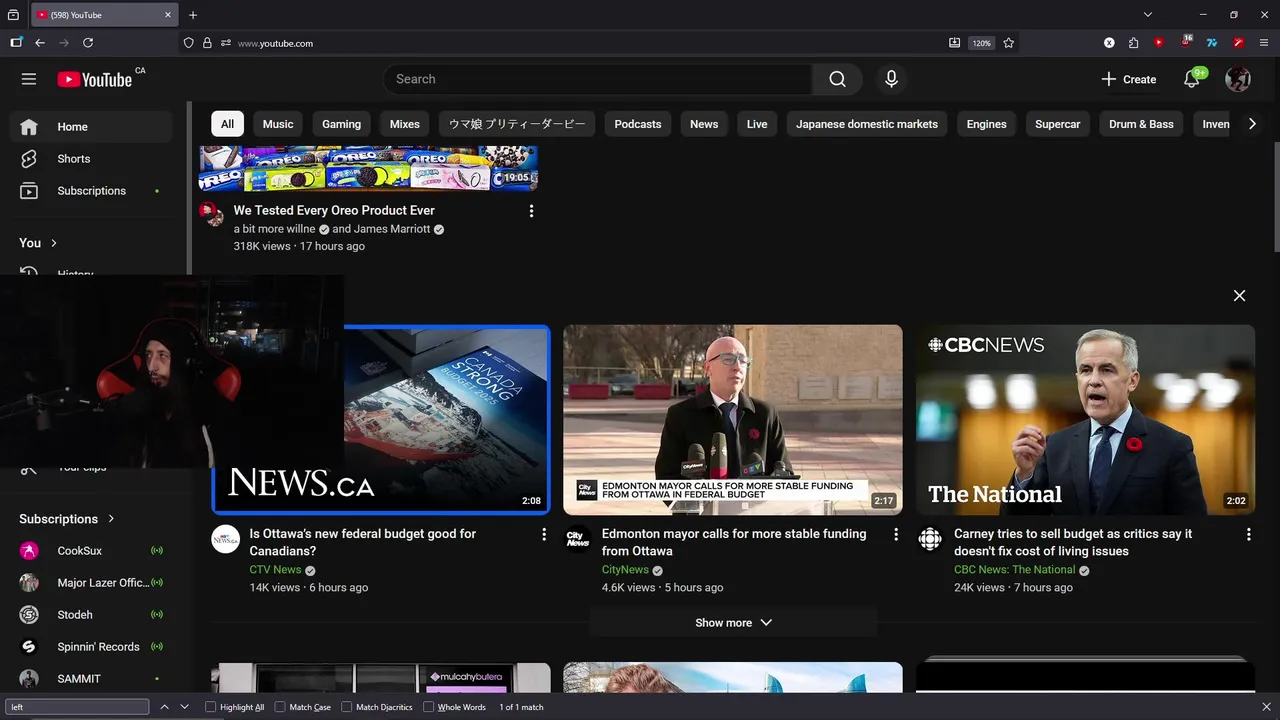Viewport: 1280px width, 720px height.
Task: Click the find-in-page text field
Action: coord(77,707)
